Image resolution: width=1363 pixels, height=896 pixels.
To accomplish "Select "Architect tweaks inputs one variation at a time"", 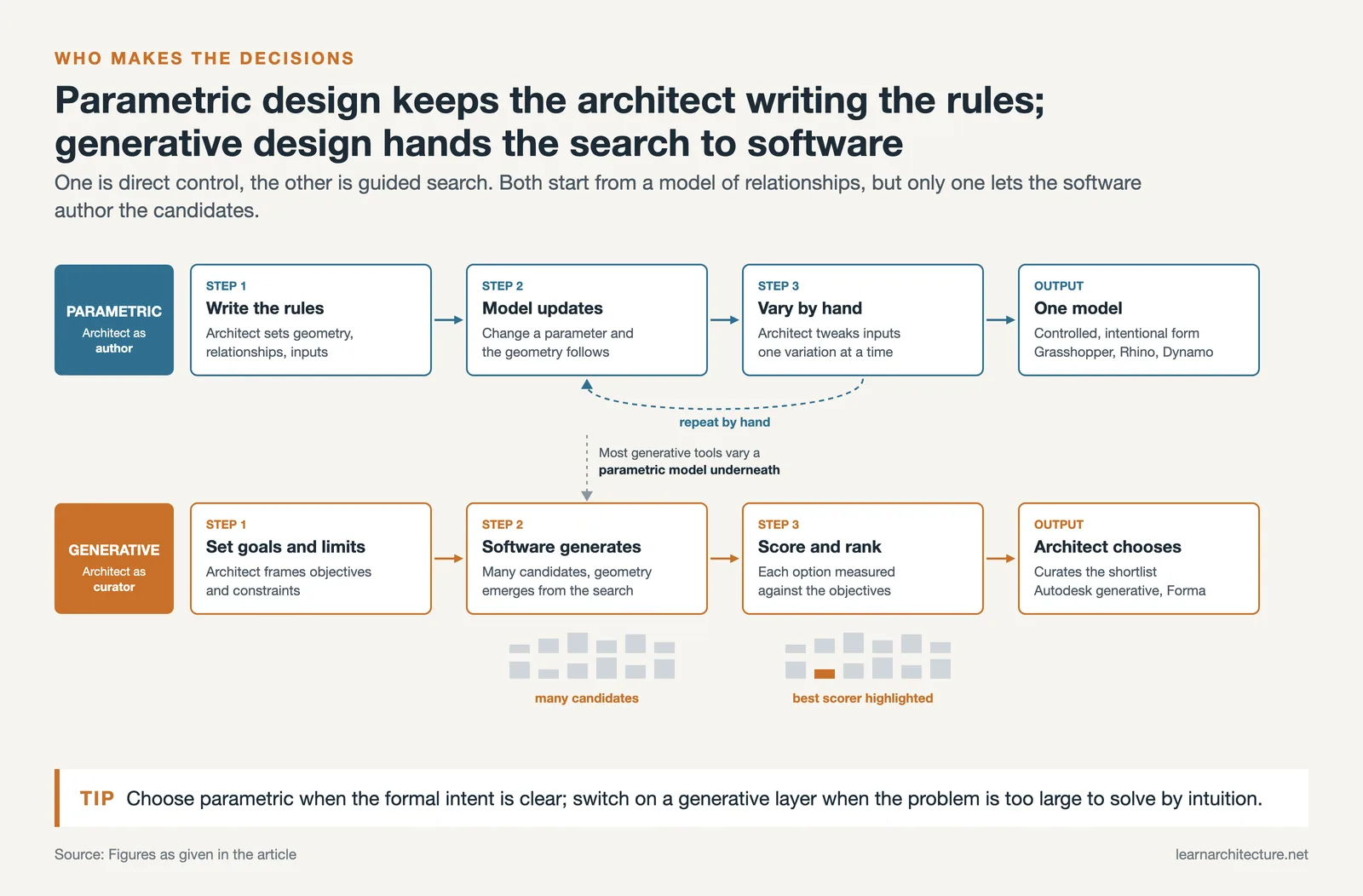I will point(829,342).
